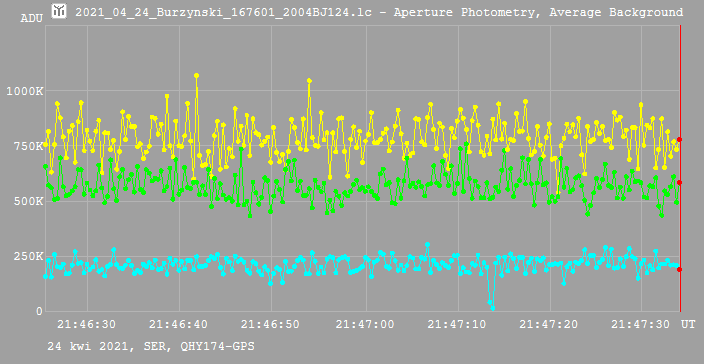Click the 21:47:00 time label
This screenshot has height=364, width=704.
366,324
